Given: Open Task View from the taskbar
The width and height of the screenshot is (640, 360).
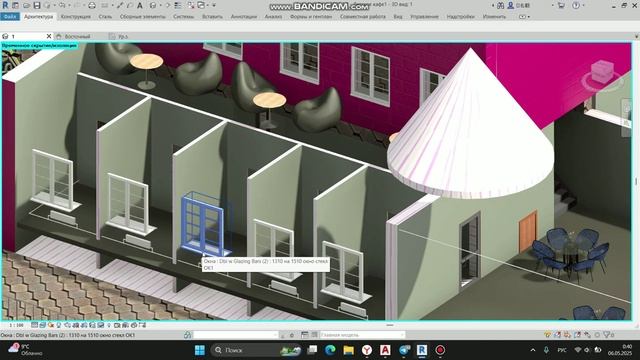Looking at the screenshot, I should pyautogui.click(x=312, y=350).
